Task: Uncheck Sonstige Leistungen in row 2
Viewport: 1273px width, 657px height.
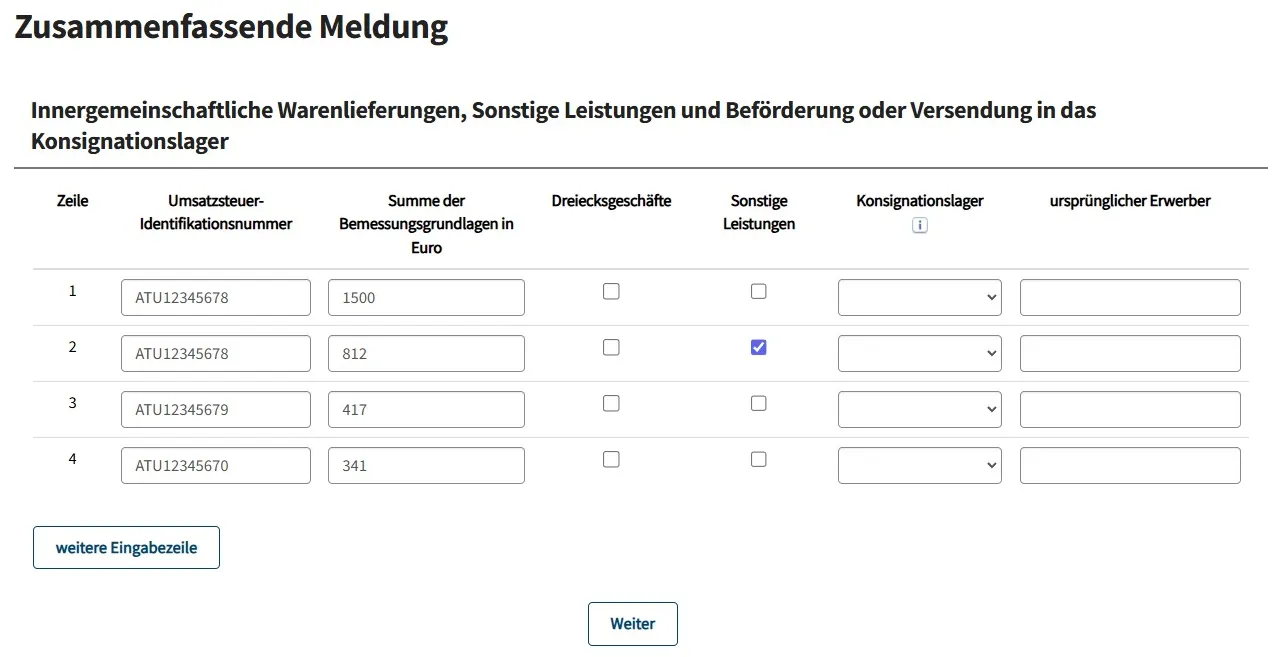Action: [x=759, y=347]
